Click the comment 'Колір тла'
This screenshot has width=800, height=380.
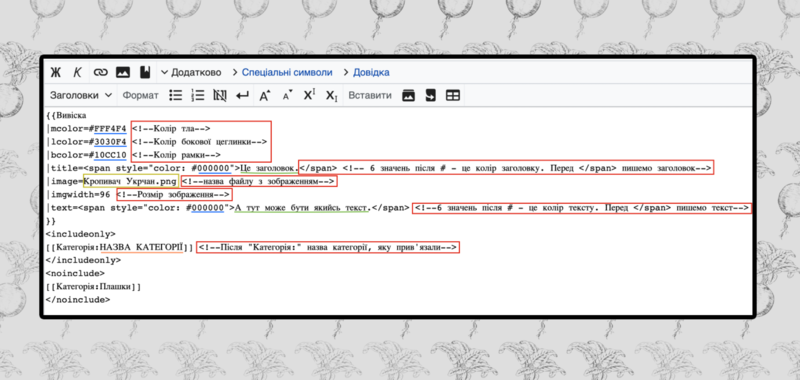[x=171, y=129]
